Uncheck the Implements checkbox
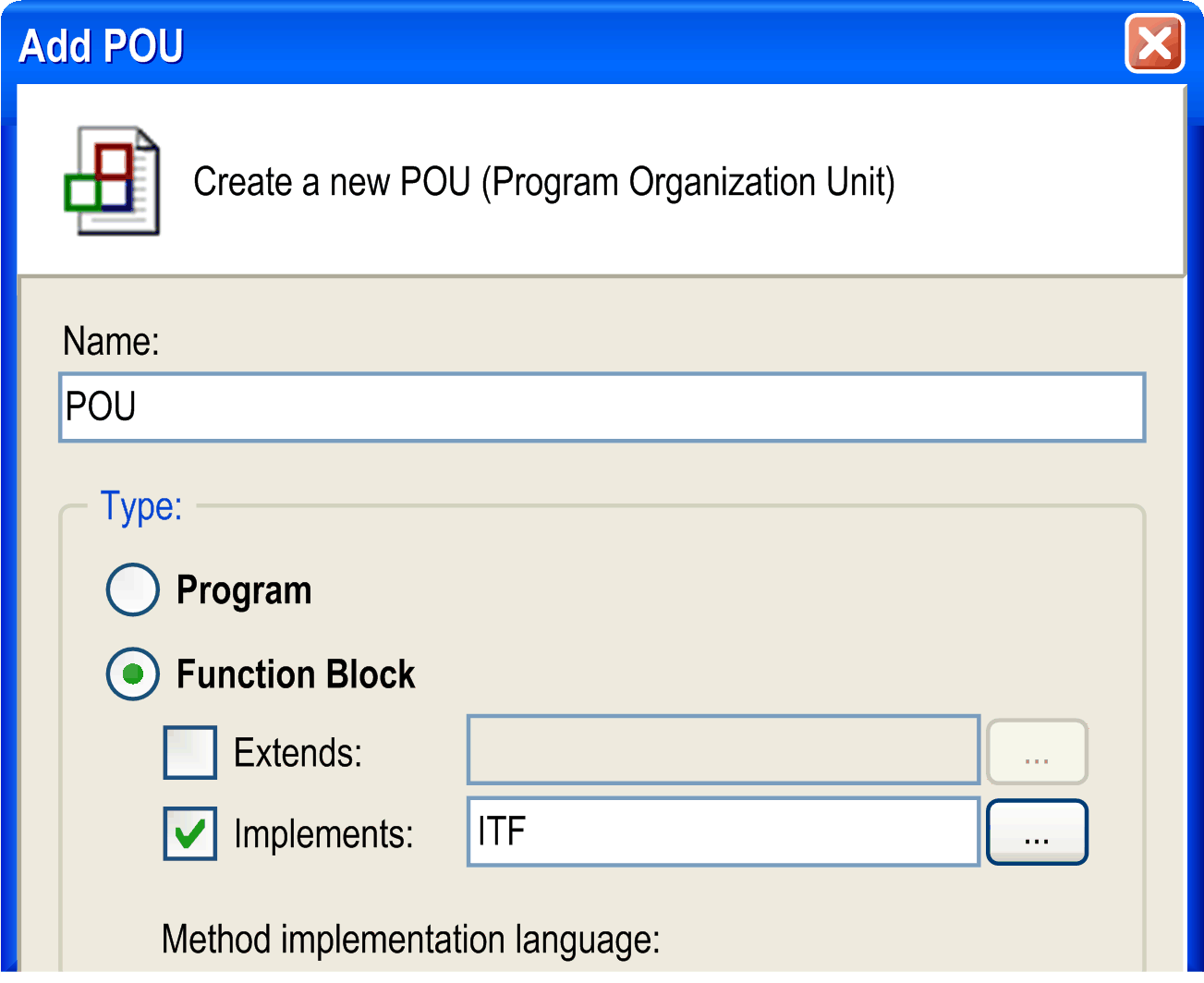 (190, 833)
